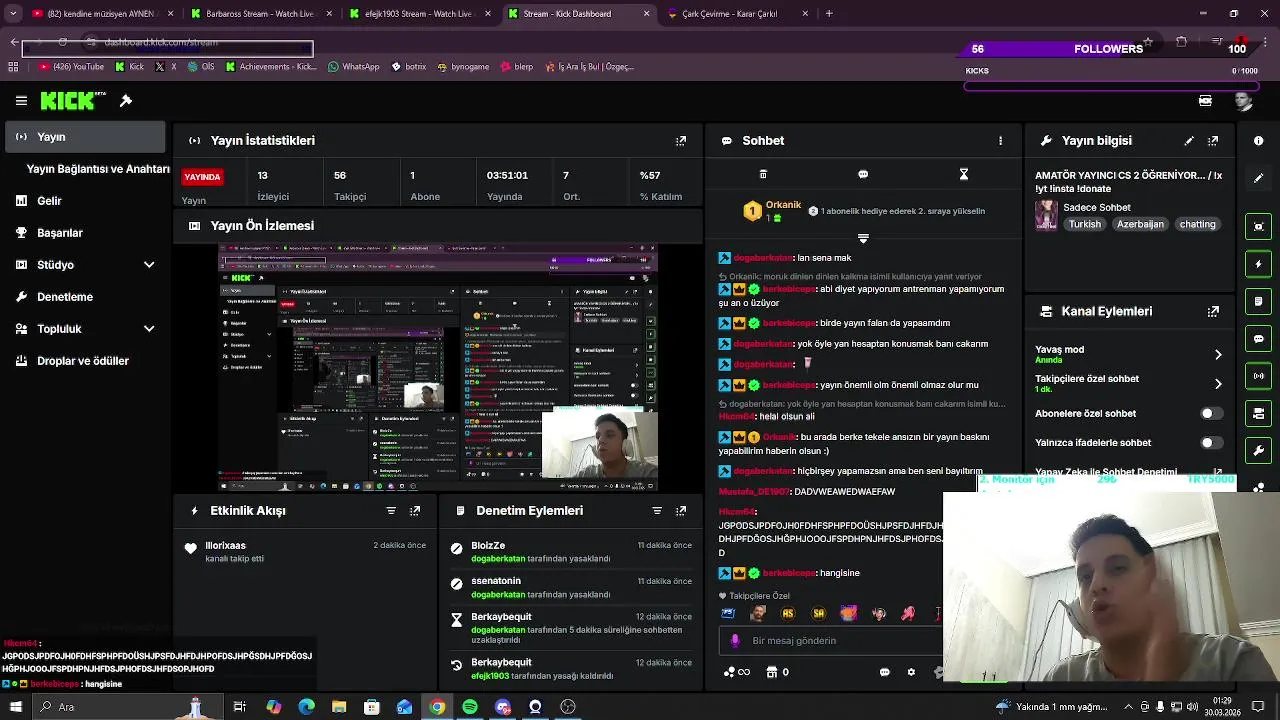
Task: Click the AS emote in chat
Action: (788, 614)
